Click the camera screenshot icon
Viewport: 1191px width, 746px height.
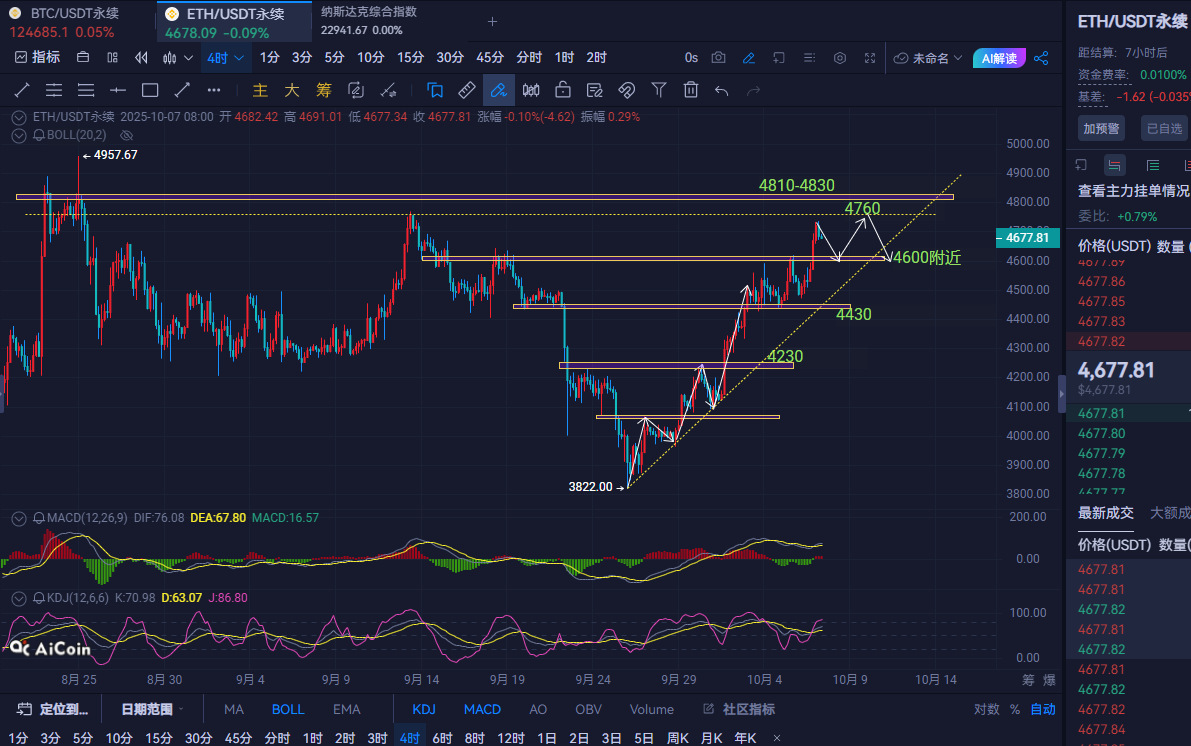pos(718,58)
